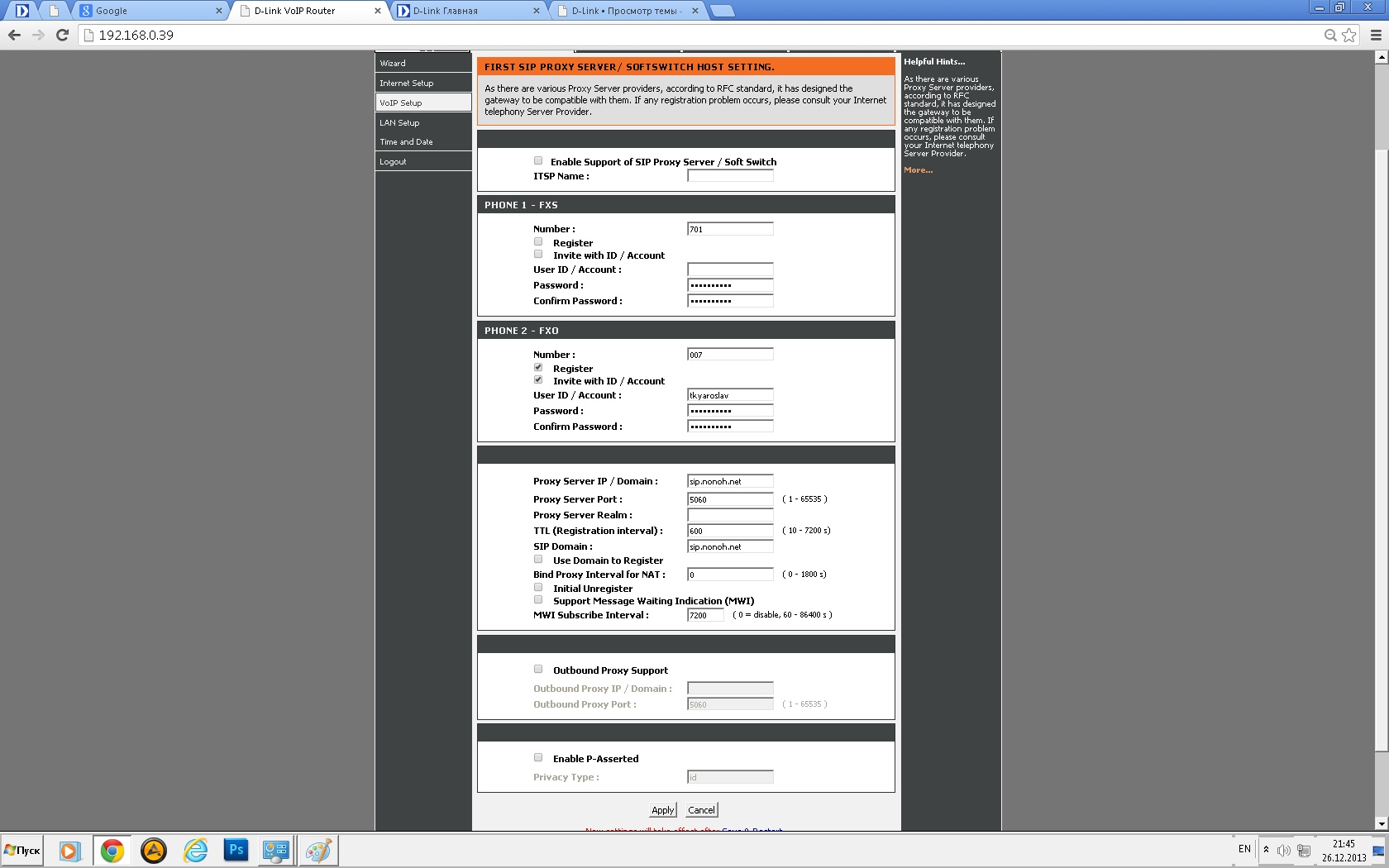Screen dimensions: 1389x868
Task: Uncheck Register under Phone 2 - FXO
Action: 538,368
